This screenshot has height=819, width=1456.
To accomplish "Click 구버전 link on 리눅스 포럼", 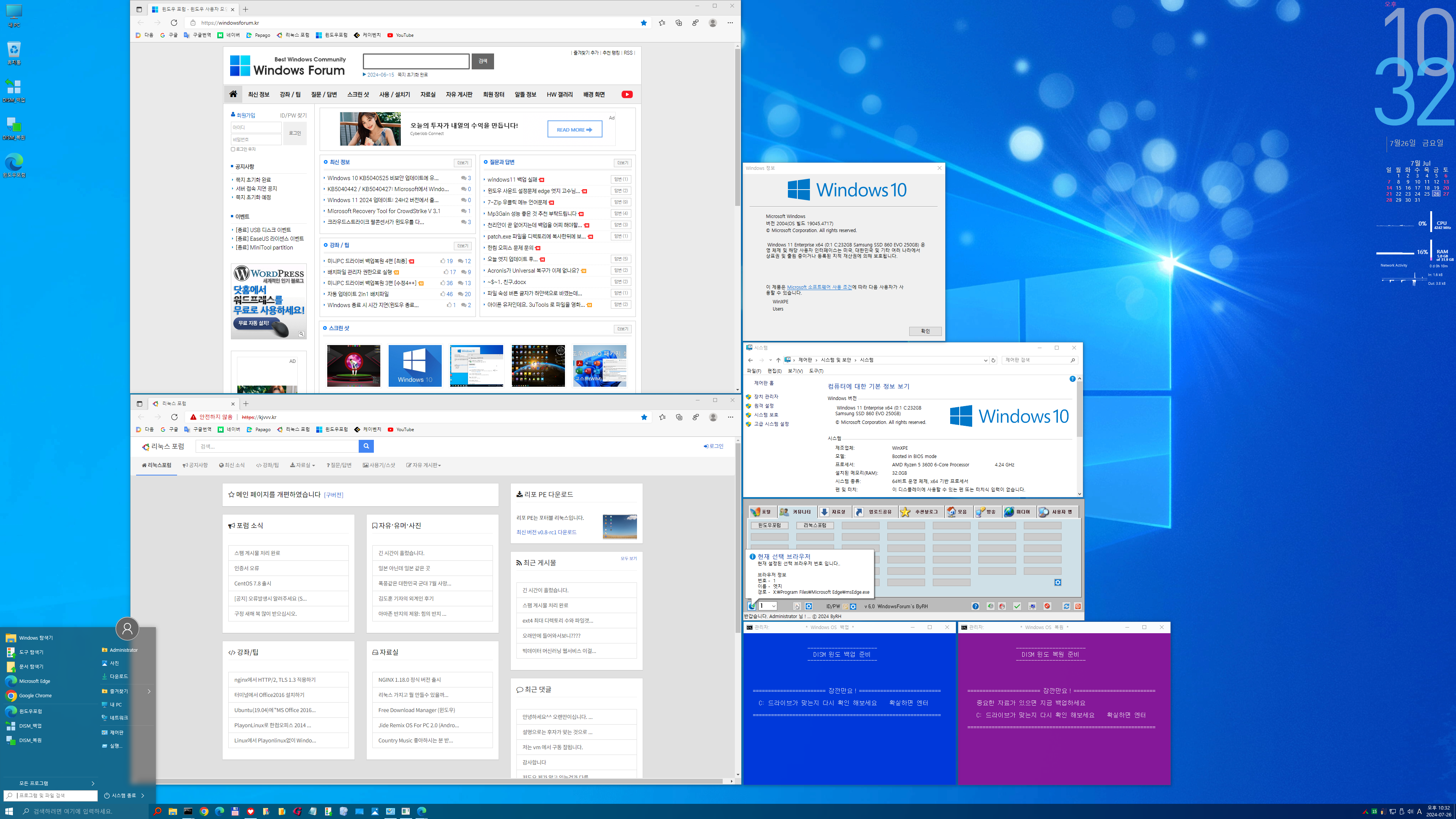I will coord(334,495).
